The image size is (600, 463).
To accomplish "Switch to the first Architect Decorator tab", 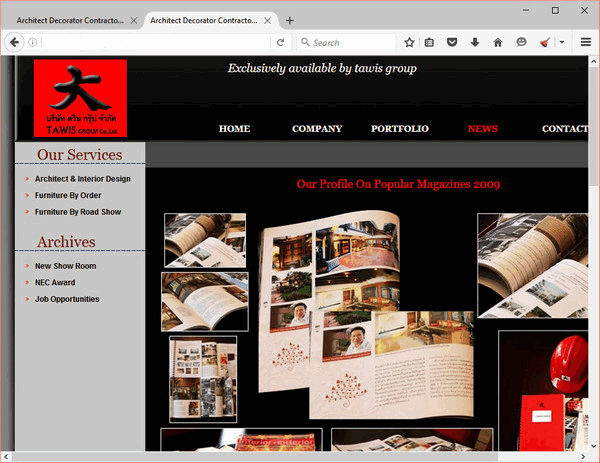I will (x=70, y=20).
